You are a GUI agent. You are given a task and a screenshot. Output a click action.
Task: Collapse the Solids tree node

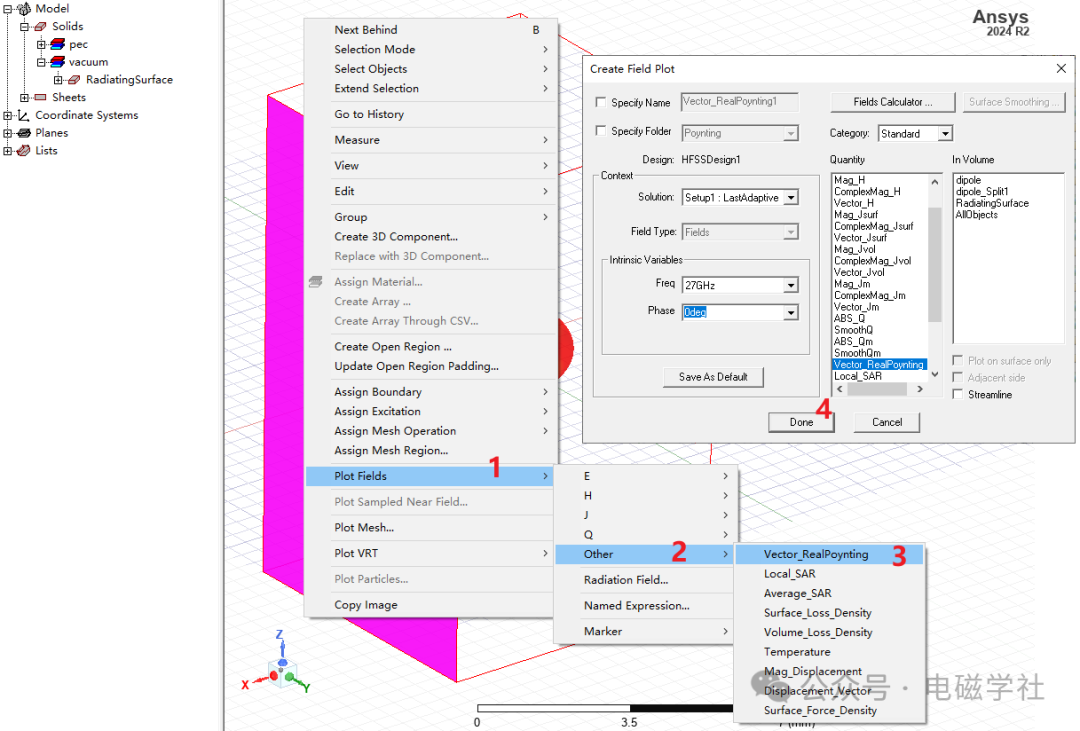(25, 27)
